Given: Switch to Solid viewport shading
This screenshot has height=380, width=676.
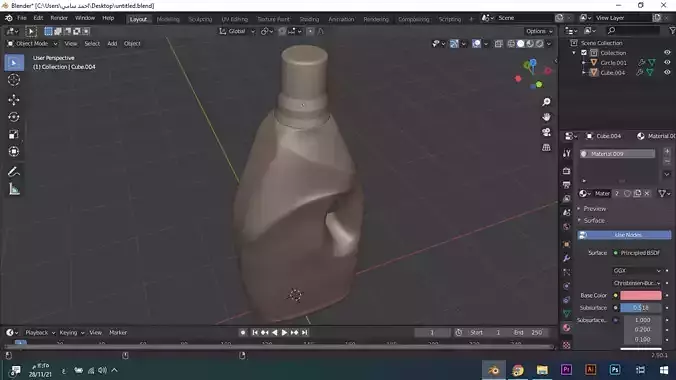Looking at the screenshot, I should (x=520, y=44).
